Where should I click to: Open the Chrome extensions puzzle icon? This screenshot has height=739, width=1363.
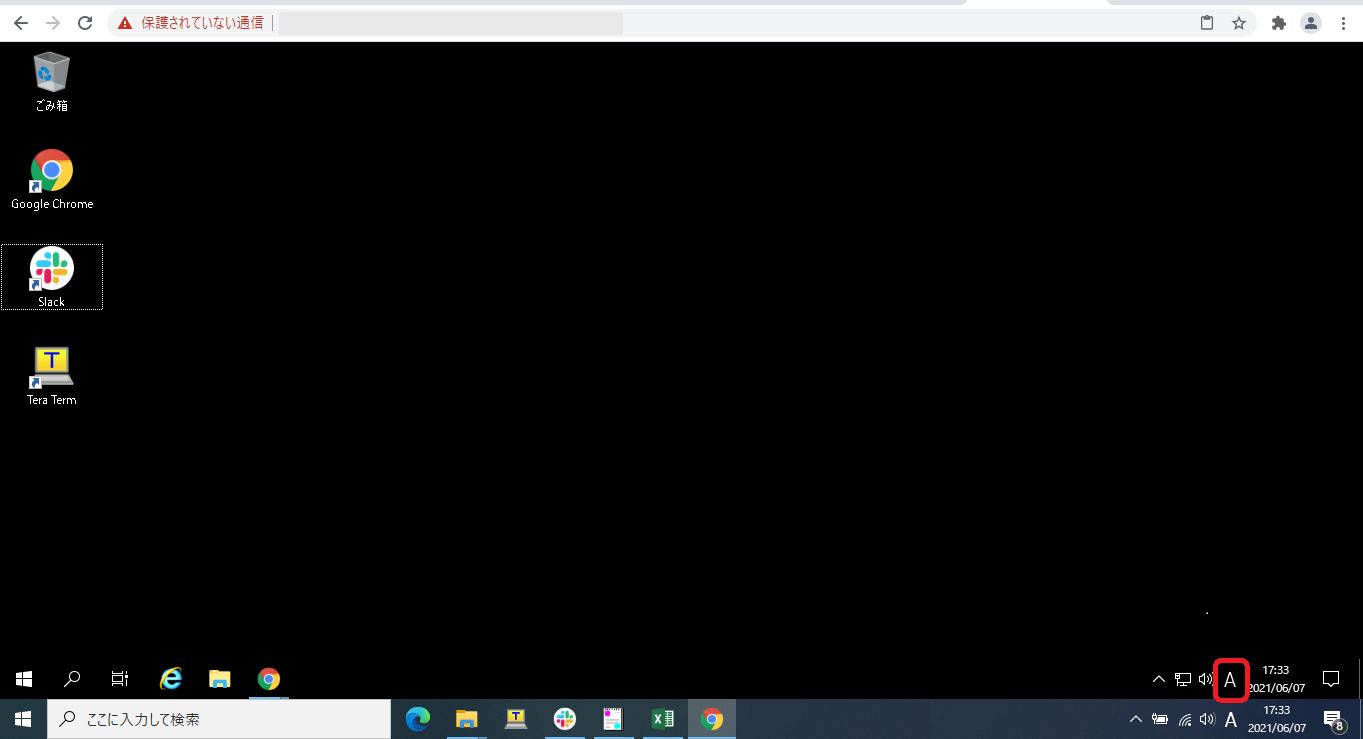(1278, 23)
